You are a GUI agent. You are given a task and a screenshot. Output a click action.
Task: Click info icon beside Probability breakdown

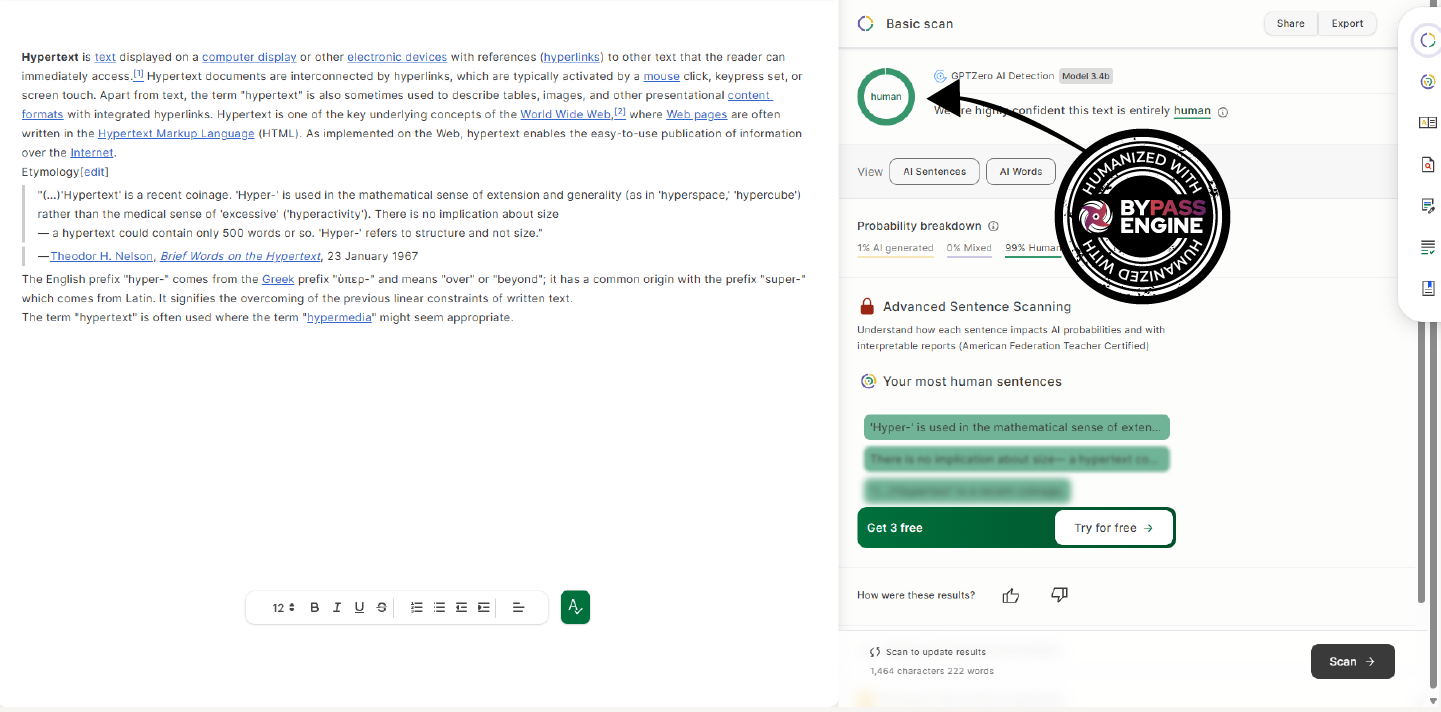tap(993, 226)
